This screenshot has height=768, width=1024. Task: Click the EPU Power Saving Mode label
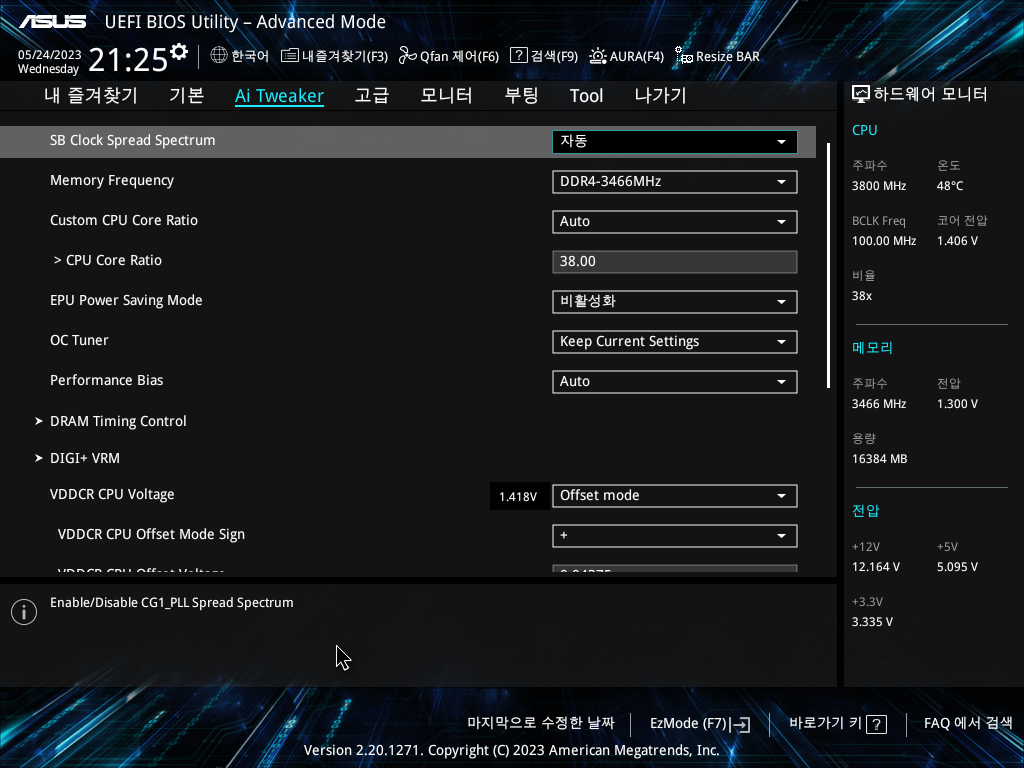(x=126, y=300)
